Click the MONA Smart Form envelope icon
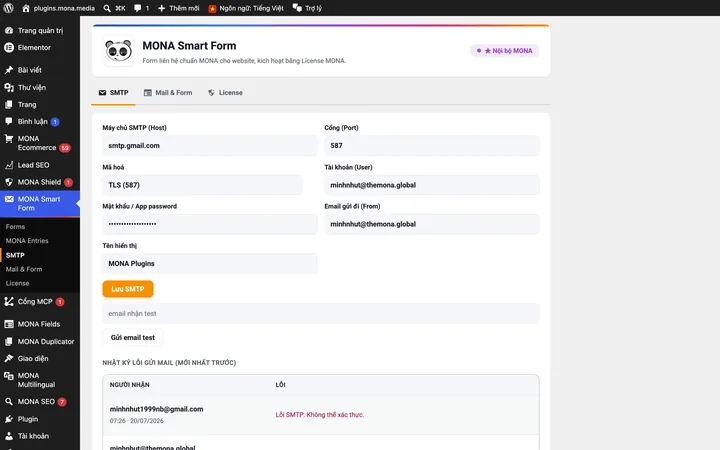 point(9,199)
